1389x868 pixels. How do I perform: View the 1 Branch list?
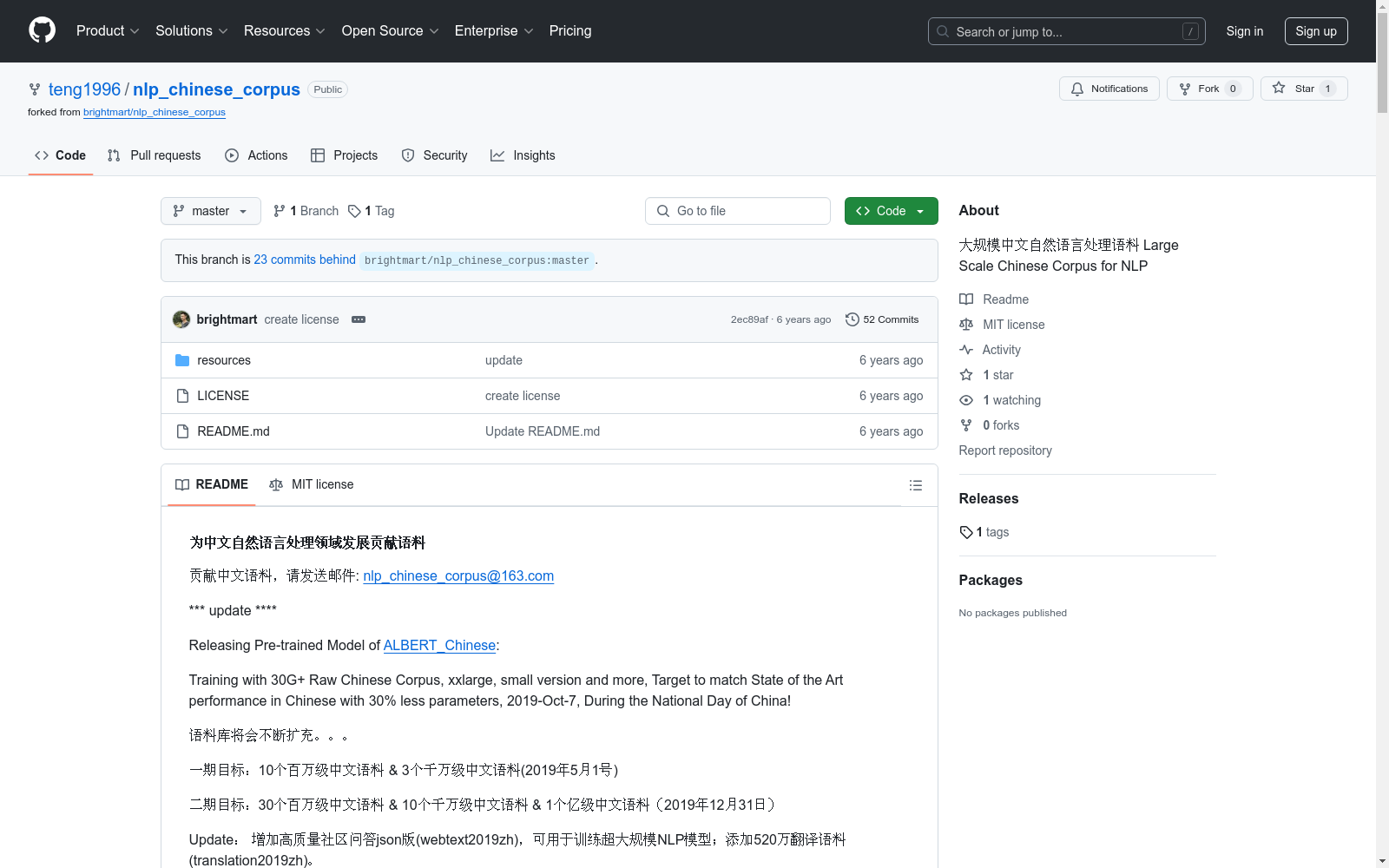click(x=306, y=211)
